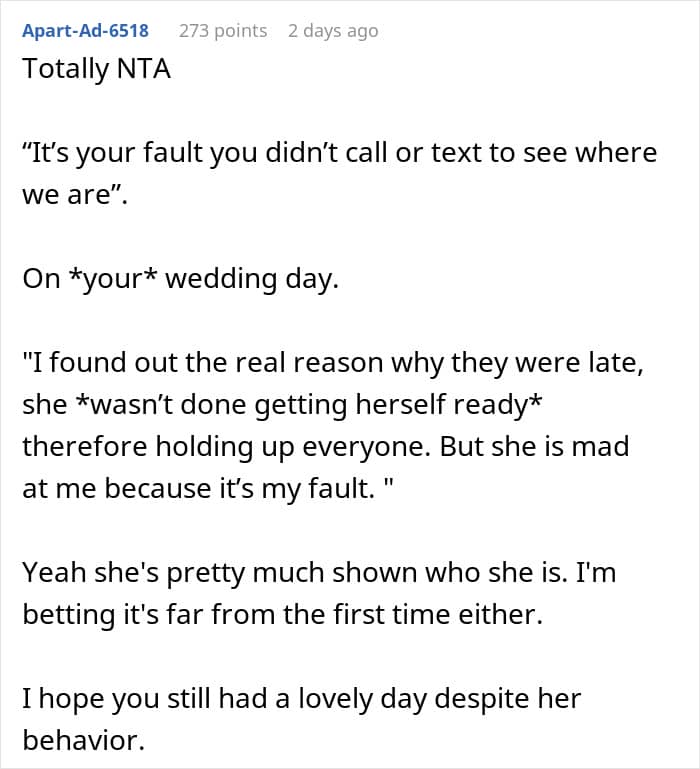700x769 pixels.
Task: Click the 'Totally NTA' line
Action: point(97,68)
